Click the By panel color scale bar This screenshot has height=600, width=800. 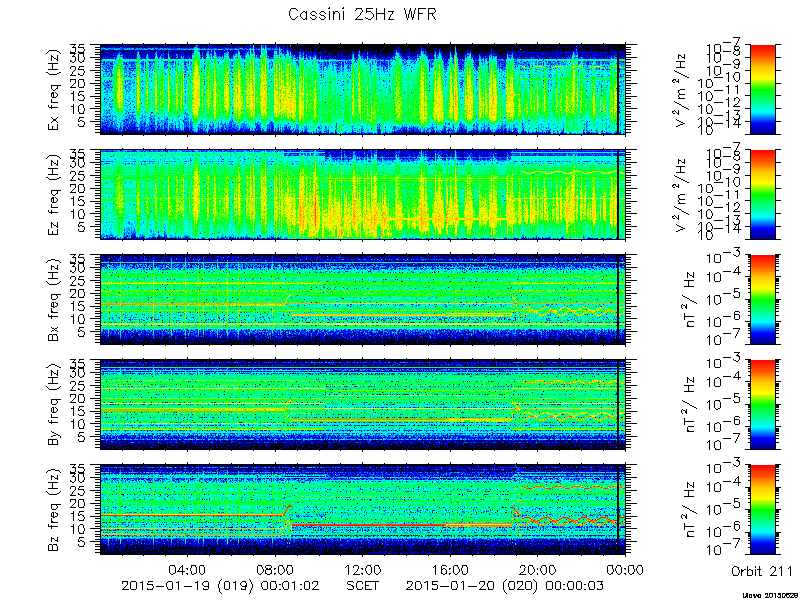tap(762, 405)
